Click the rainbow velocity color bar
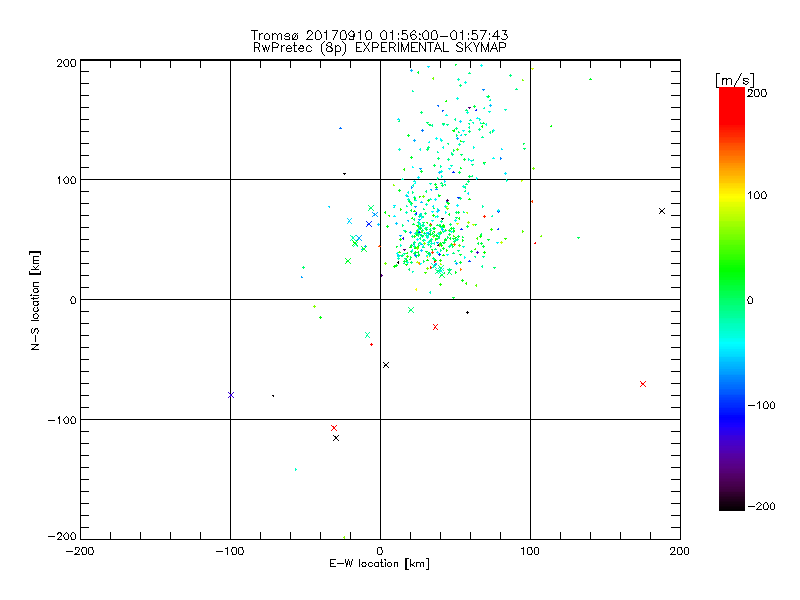The image size is (800, 600). pyautogui.click(x=732, y=299)
